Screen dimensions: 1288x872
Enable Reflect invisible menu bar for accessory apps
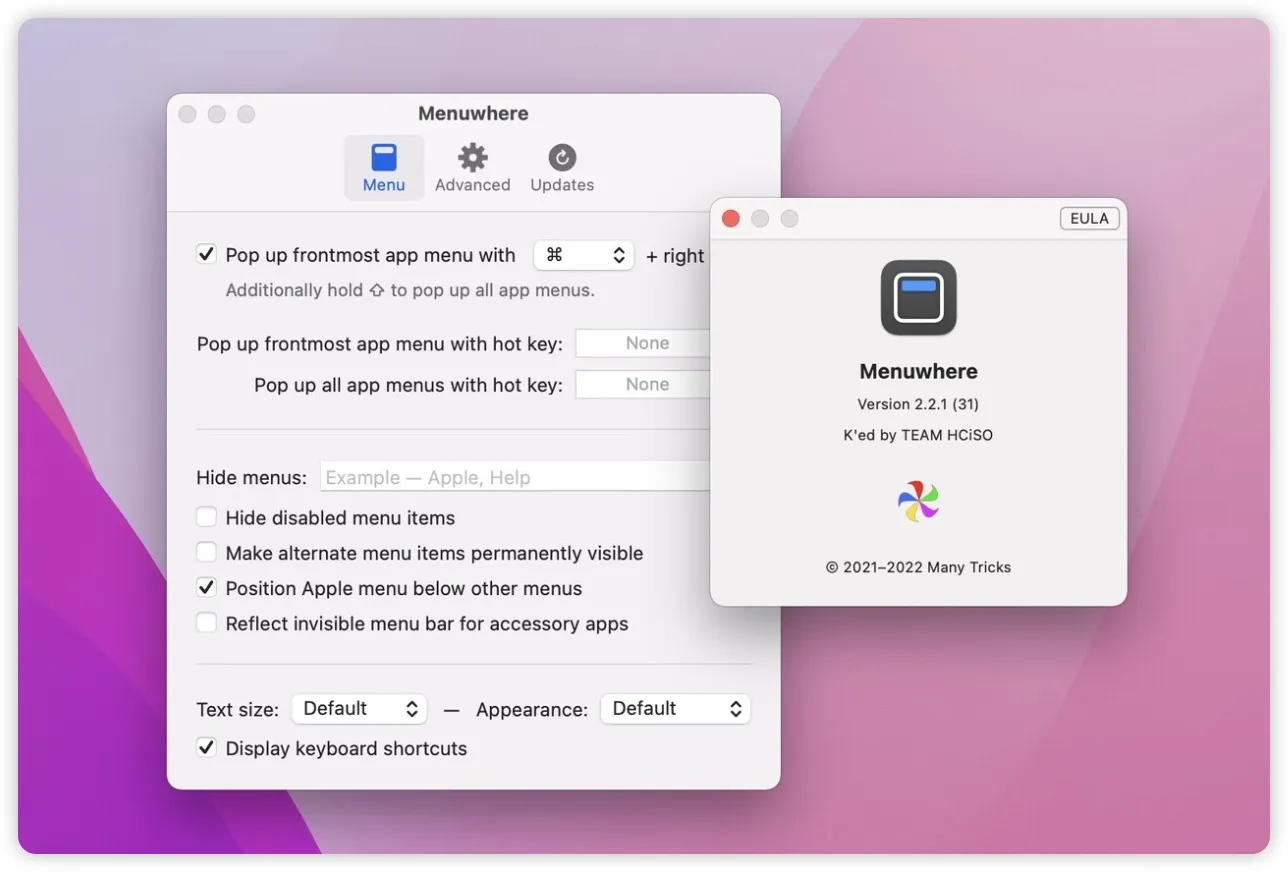click(x=206, y=623)
